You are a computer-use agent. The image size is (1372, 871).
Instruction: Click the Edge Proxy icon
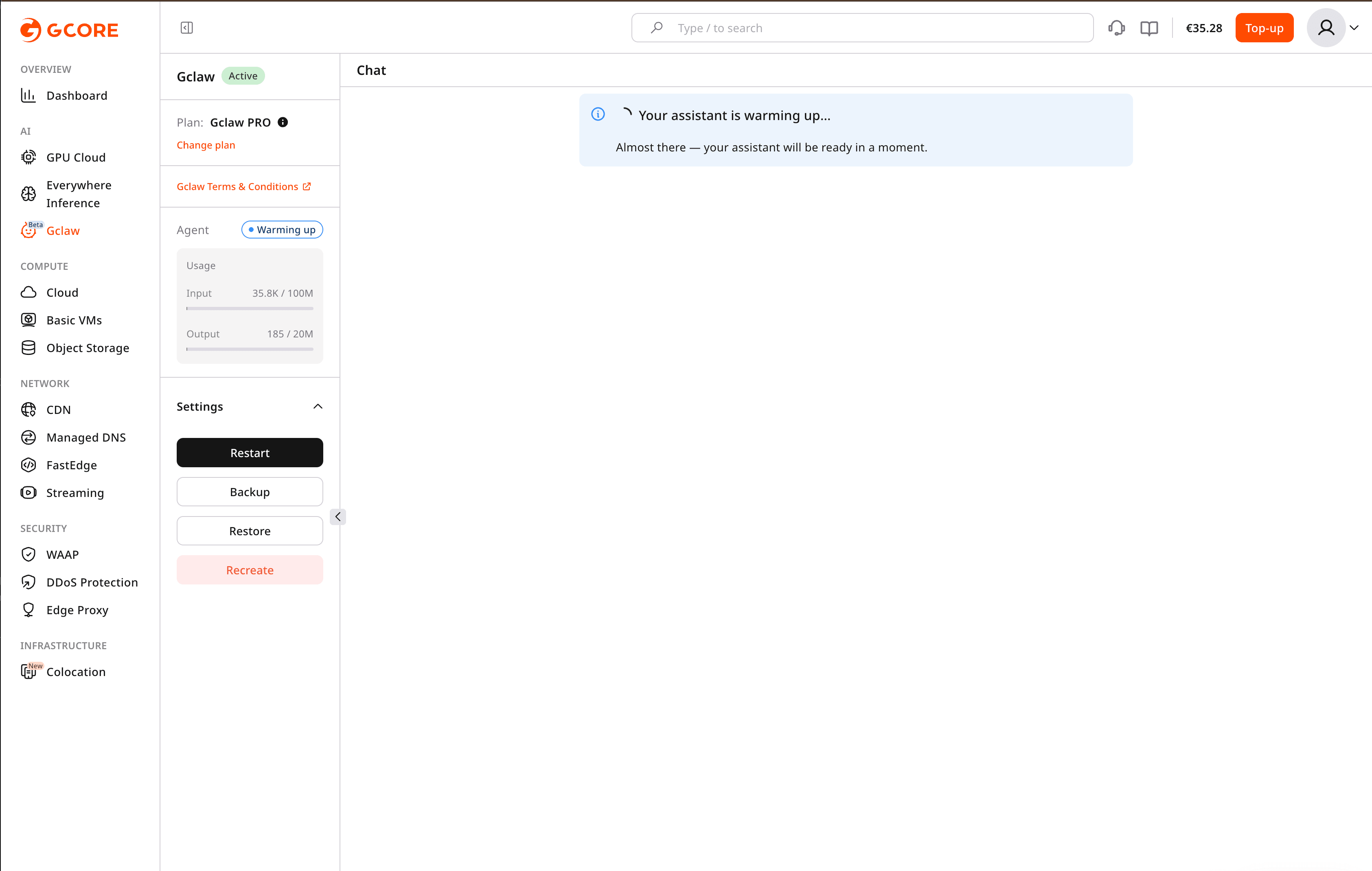click(x=28, y=610)
